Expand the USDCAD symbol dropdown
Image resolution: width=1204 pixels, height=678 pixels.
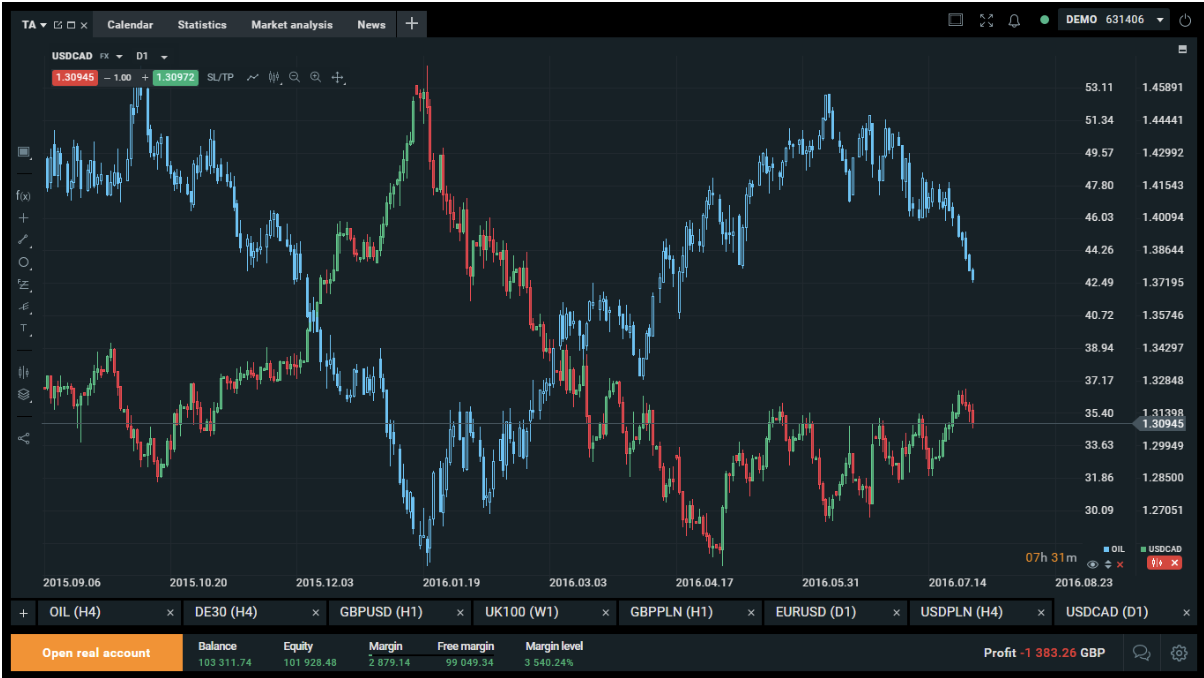pyautogui.click(x=119, y=56)
